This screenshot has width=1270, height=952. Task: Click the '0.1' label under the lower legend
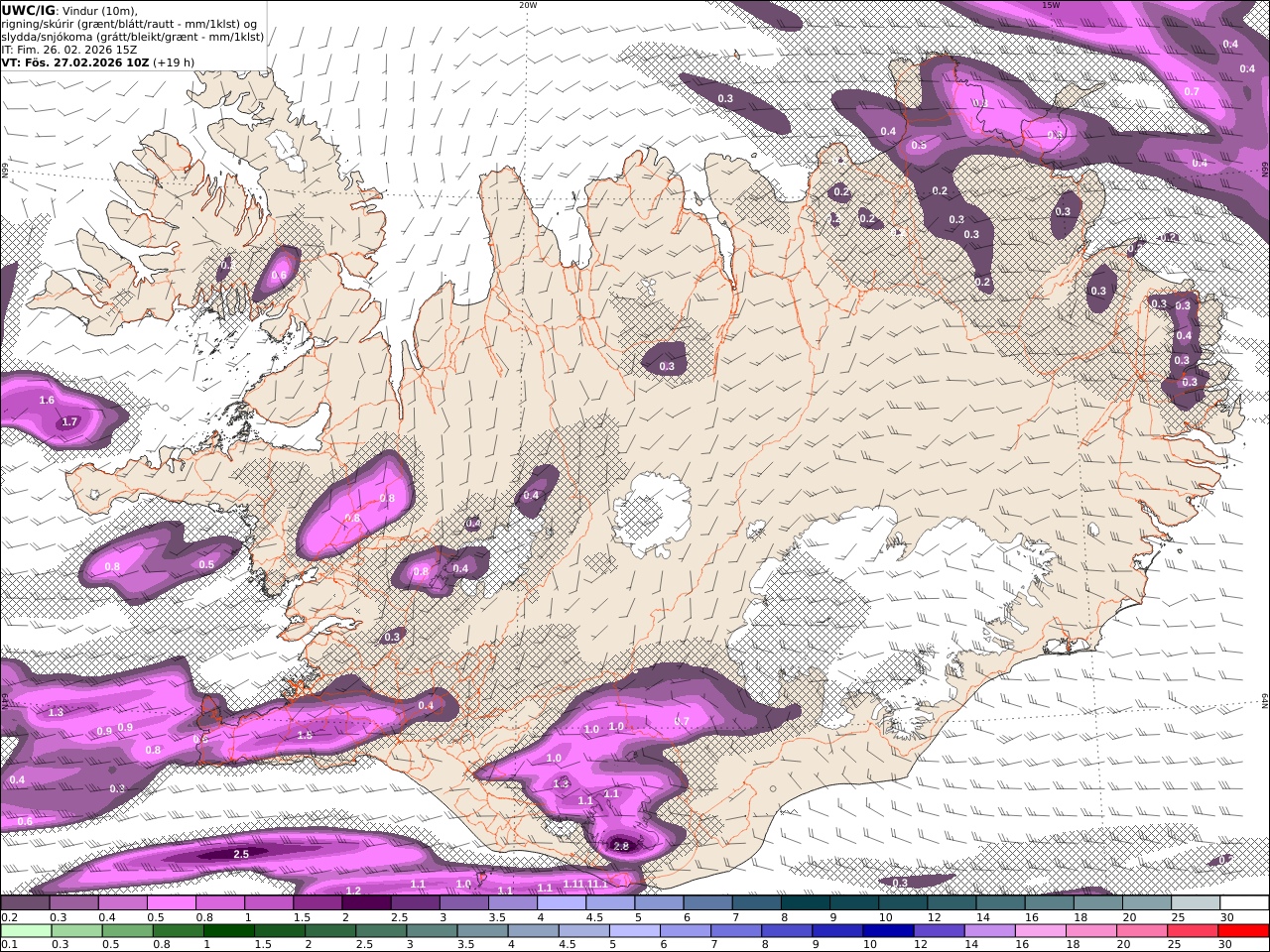[x=8, y=945]
